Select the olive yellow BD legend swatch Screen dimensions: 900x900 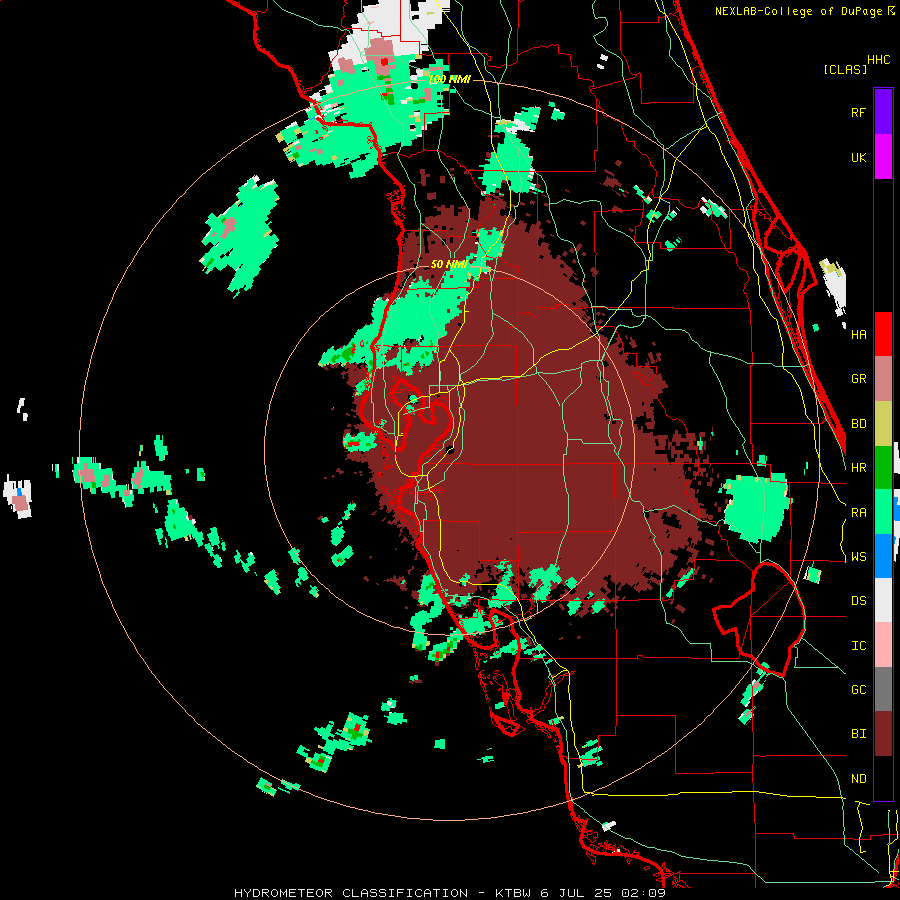coord(883,424)
